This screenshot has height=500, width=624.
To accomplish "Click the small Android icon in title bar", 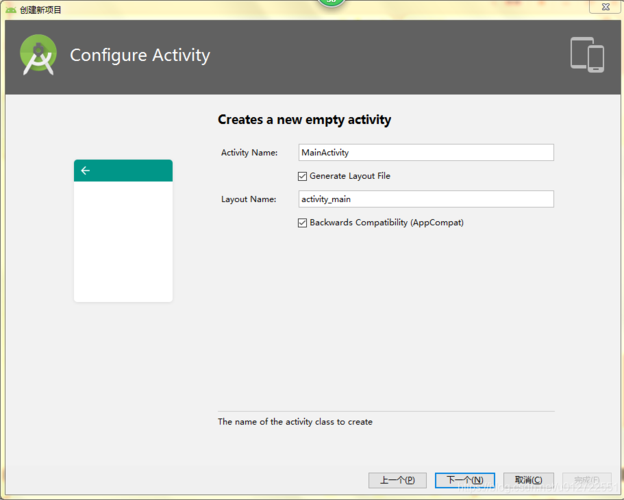I will pos(11,10).
